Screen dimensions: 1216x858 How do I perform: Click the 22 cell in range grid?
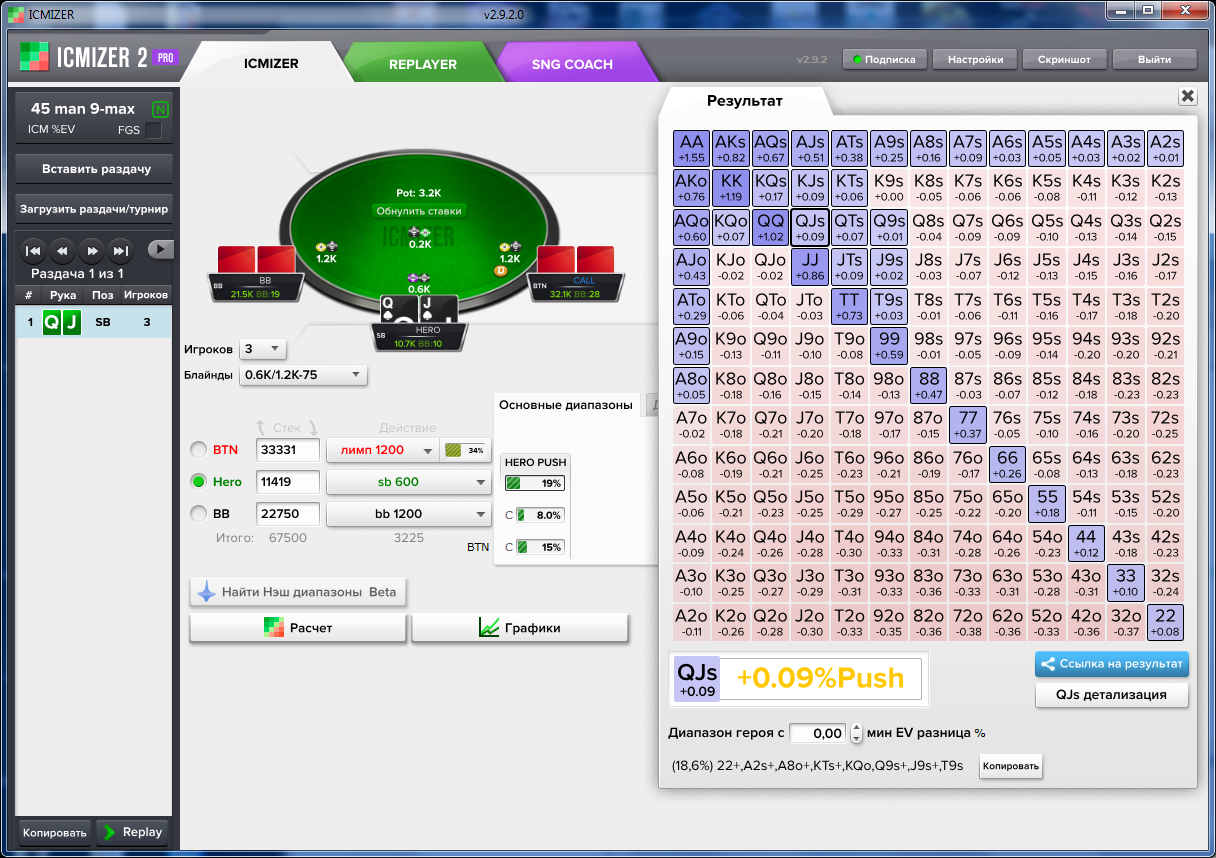coord(1165,622)
